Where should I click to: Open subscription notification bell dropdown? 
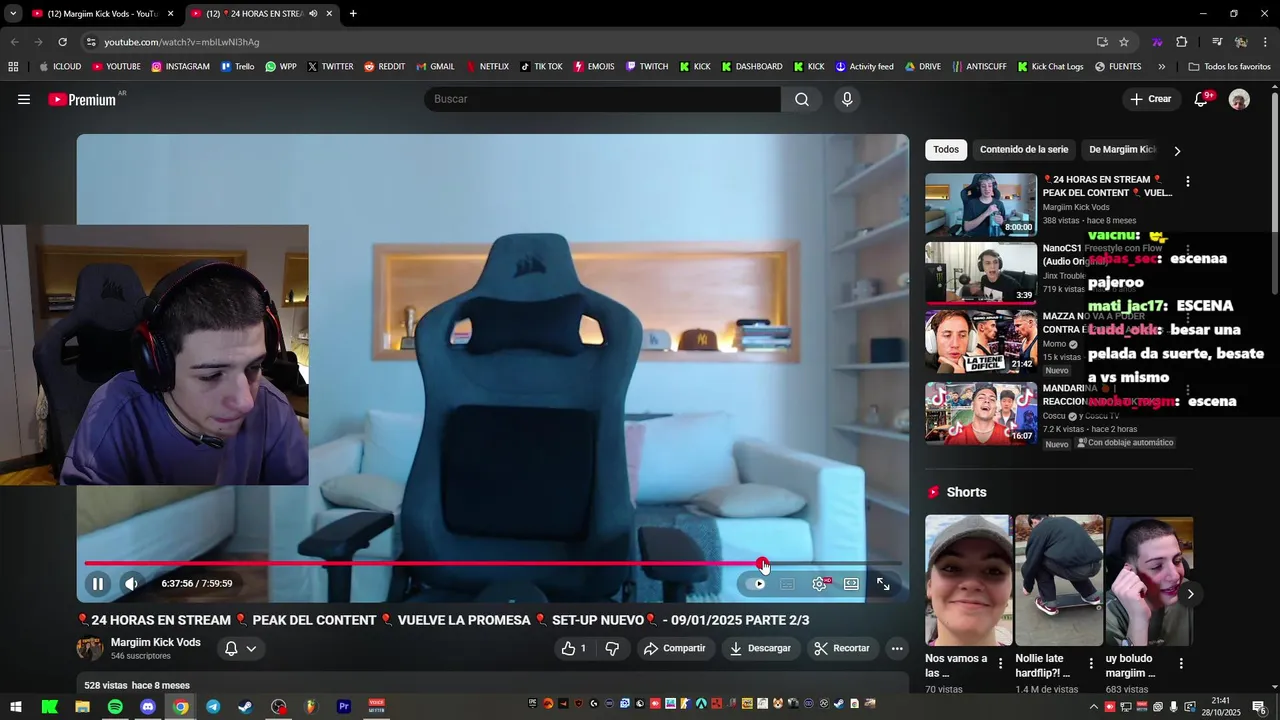[240, 648]
